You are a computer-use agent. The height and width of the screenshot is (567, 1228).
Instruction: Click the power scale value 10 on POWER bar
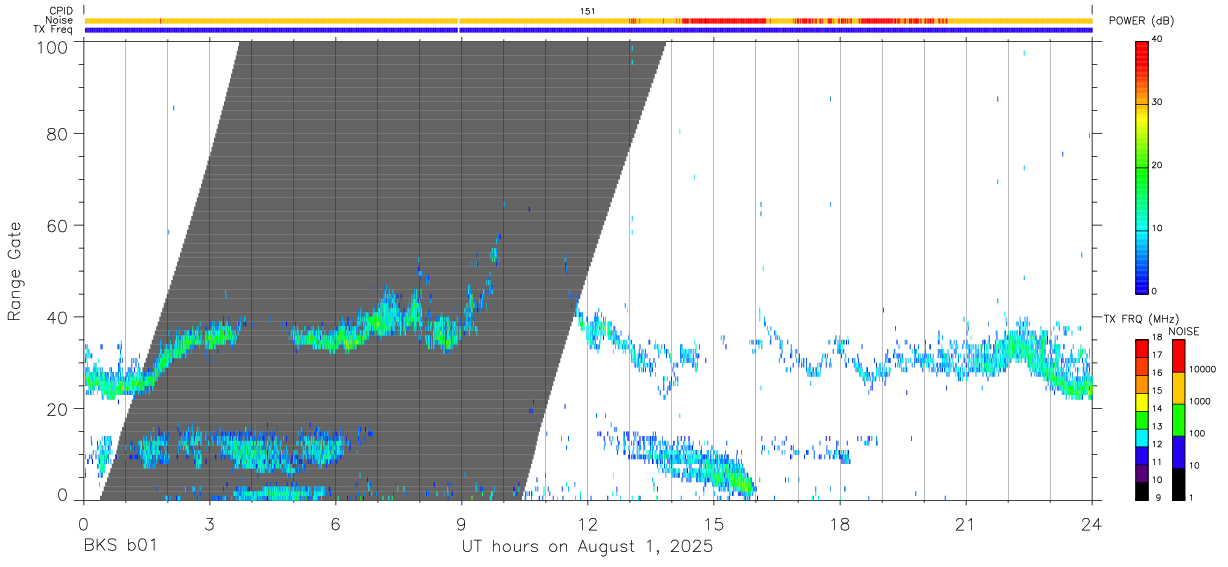click(x=1159, y=228)
